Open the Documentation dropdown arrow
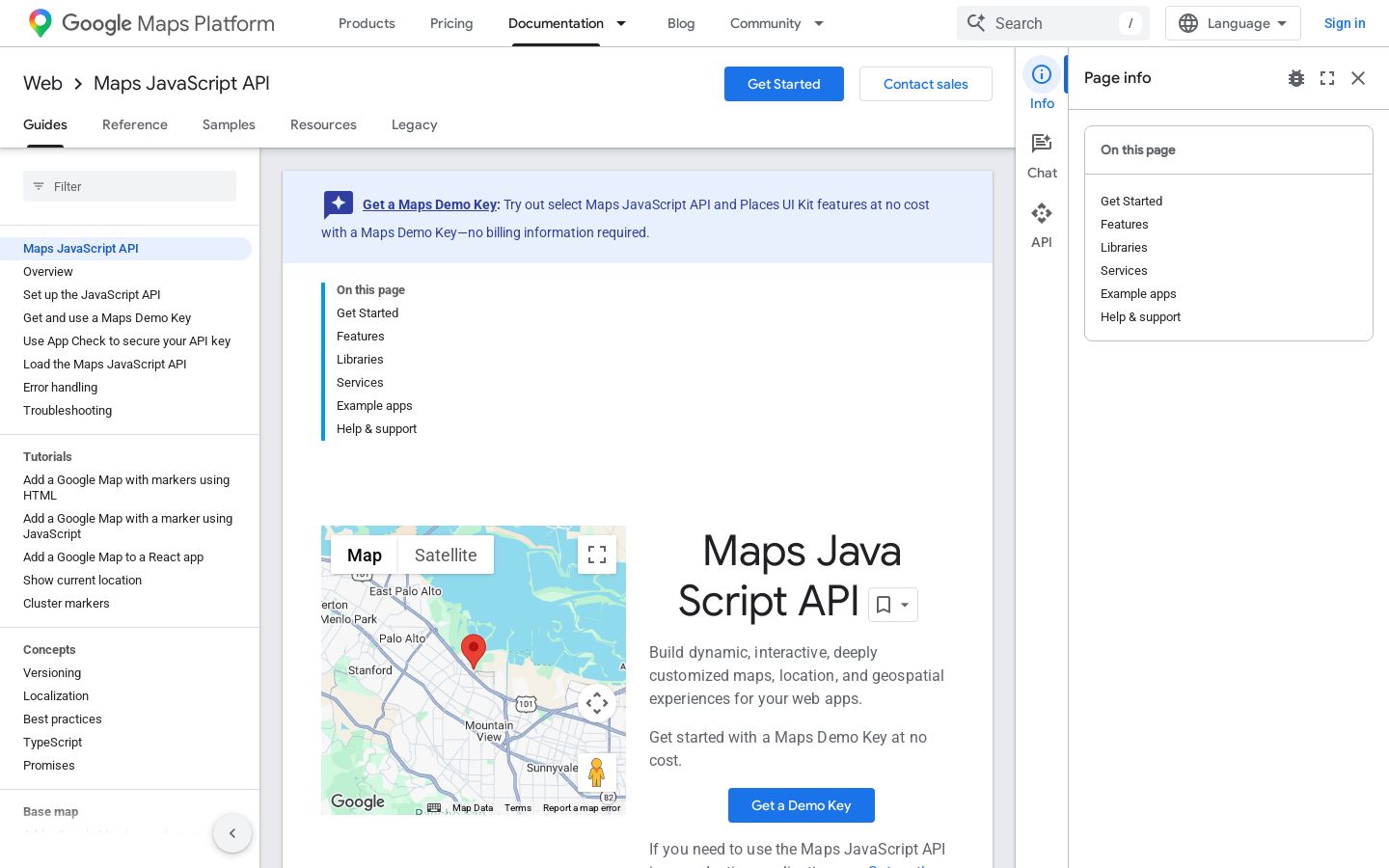Screen dimensions: 1389x868 (621, 23)
